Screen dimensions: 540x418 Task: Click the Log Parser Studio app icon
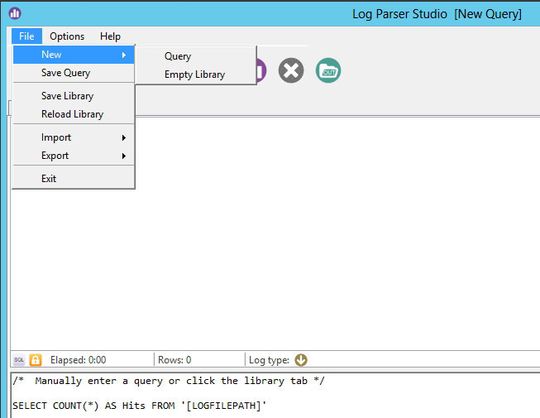(15, 14)
